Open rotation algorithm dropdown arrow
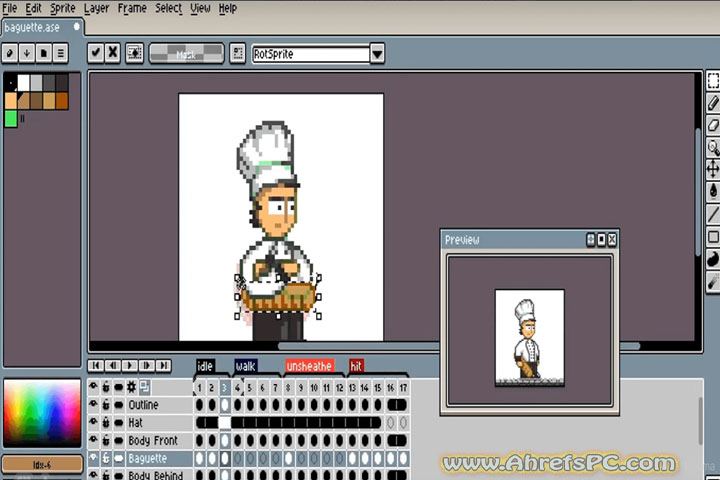The image size is (720, 480). tap(377, 54)
